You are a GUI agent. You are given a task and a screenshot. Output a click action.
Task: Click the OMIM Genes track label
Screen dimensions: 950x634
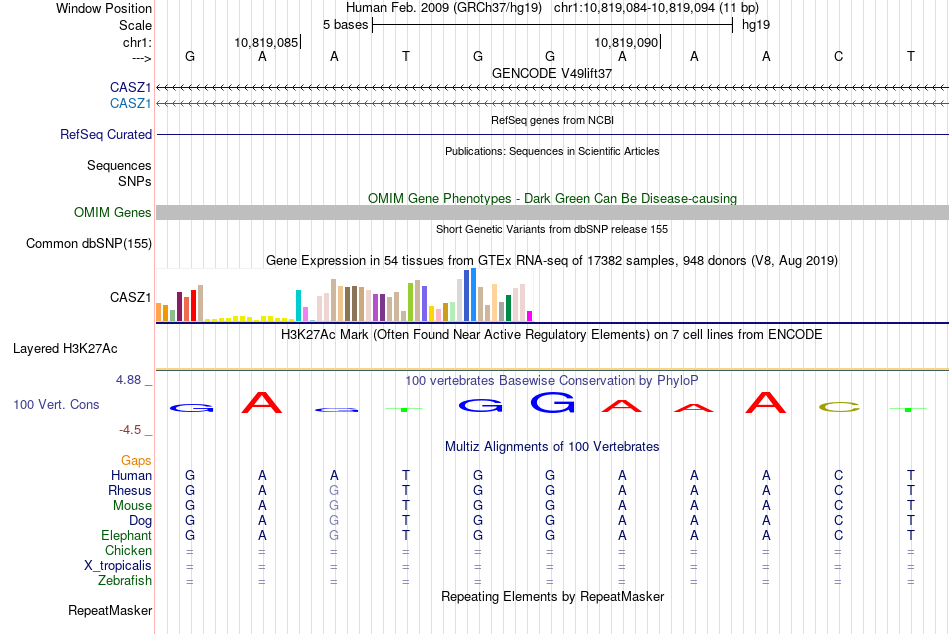click(x=112, y=212)
